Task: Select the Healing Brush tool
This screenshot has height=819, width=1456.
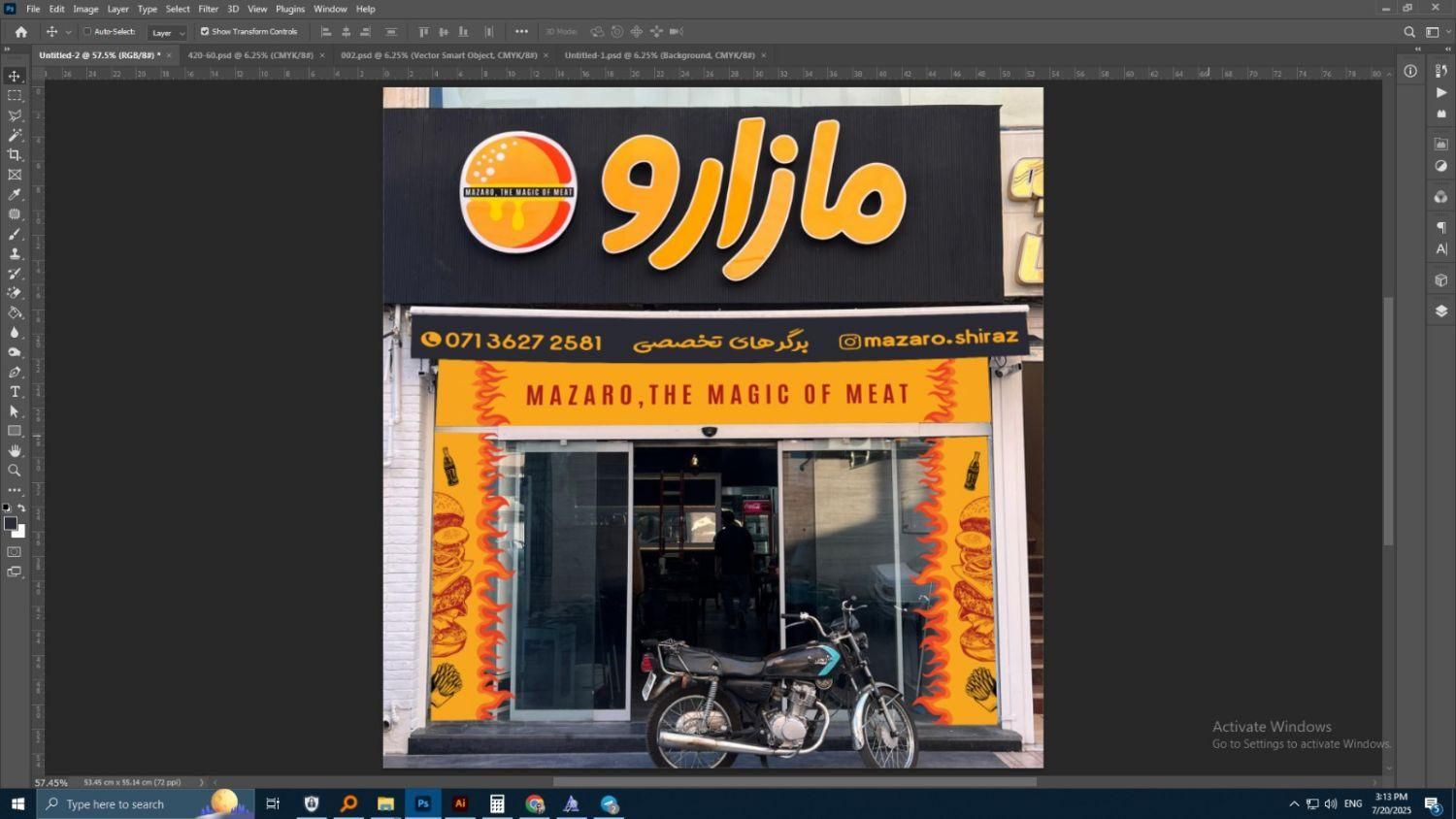Action: (x=15, y=214)
